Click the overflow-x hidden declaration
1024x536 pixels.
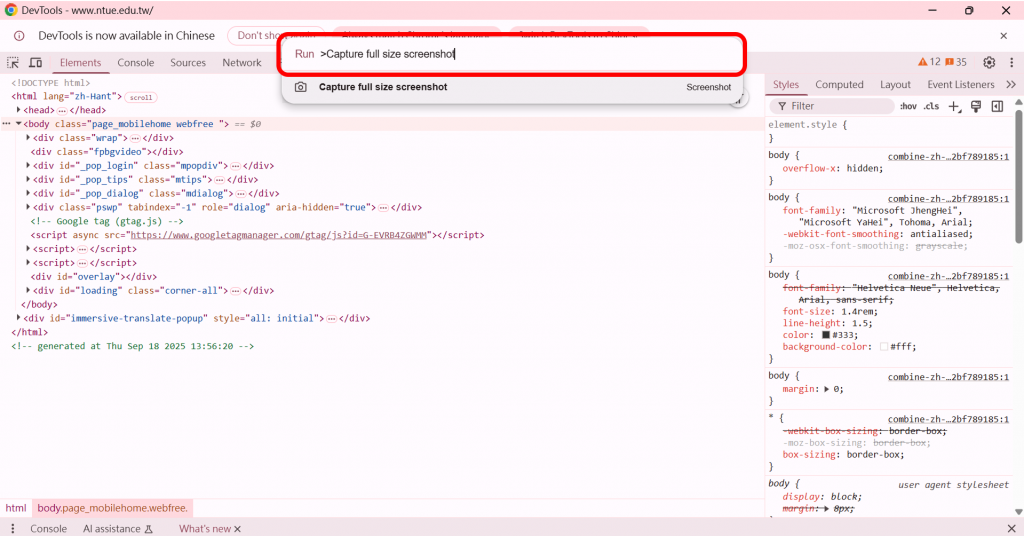[833, 168]
